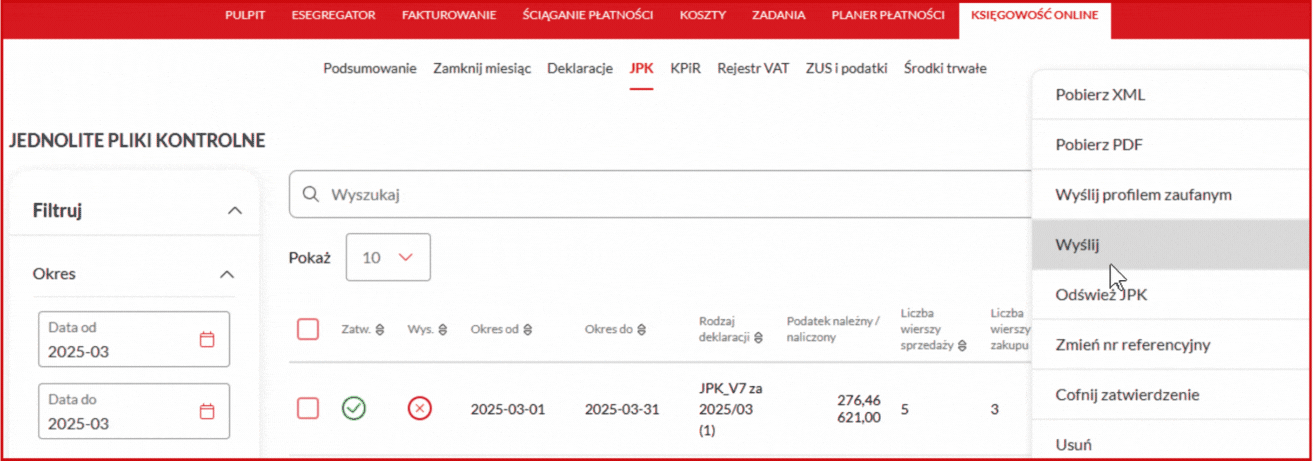Click the 2025-03-31 Okres do cell
The image size is (1313, 461).
622,409
